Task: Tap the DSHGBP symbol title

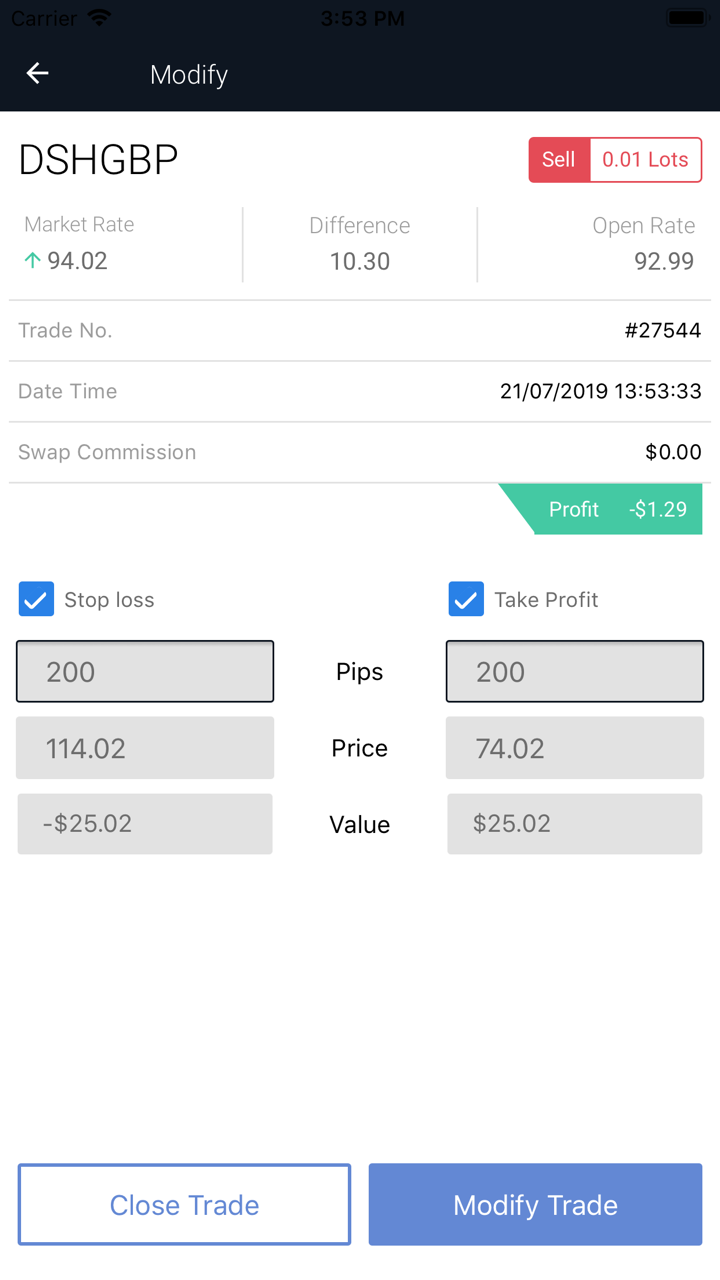Action: coord(99,160)
